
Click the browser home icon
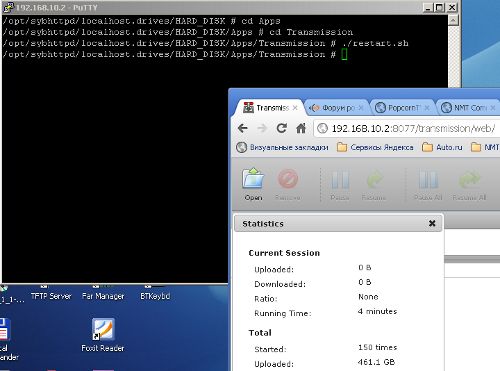pyautogui.click(x=301, y=128)
